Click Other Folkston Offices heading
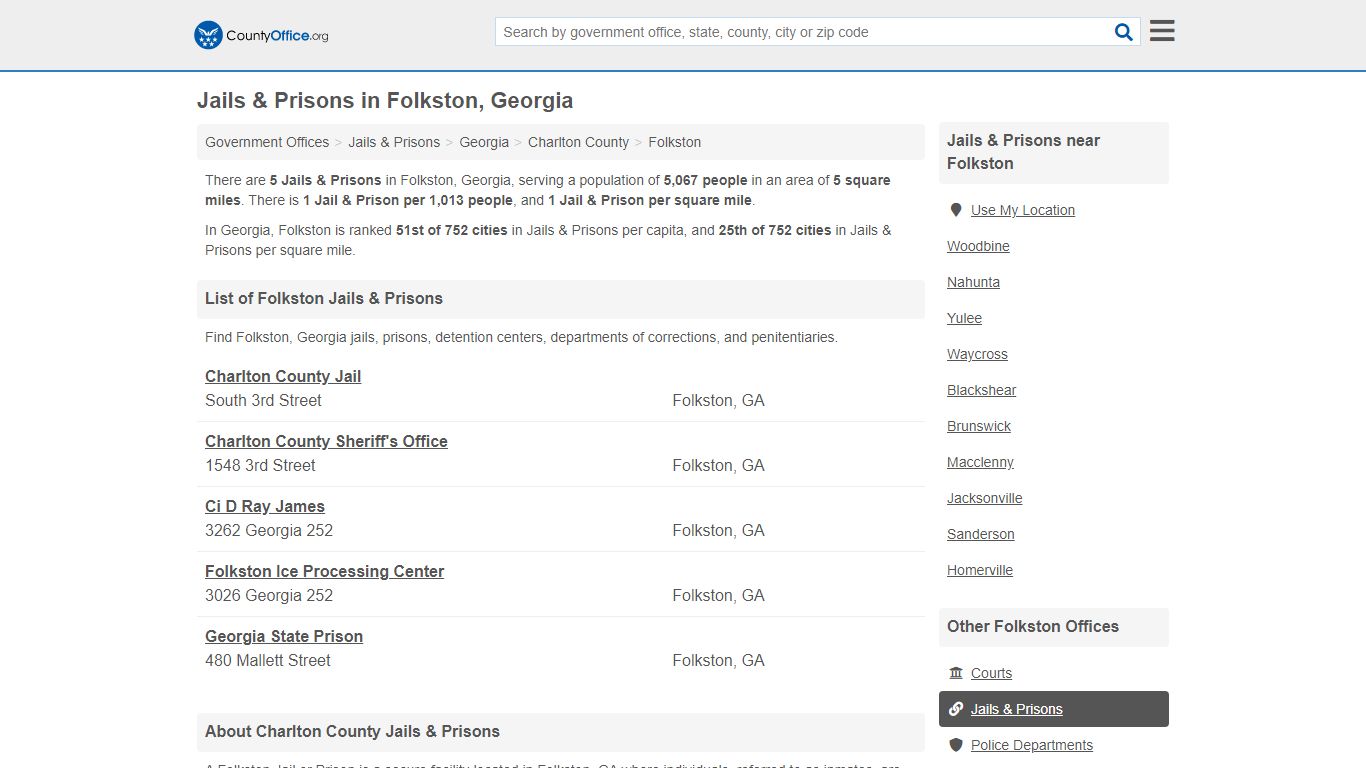 (1033, 626)
